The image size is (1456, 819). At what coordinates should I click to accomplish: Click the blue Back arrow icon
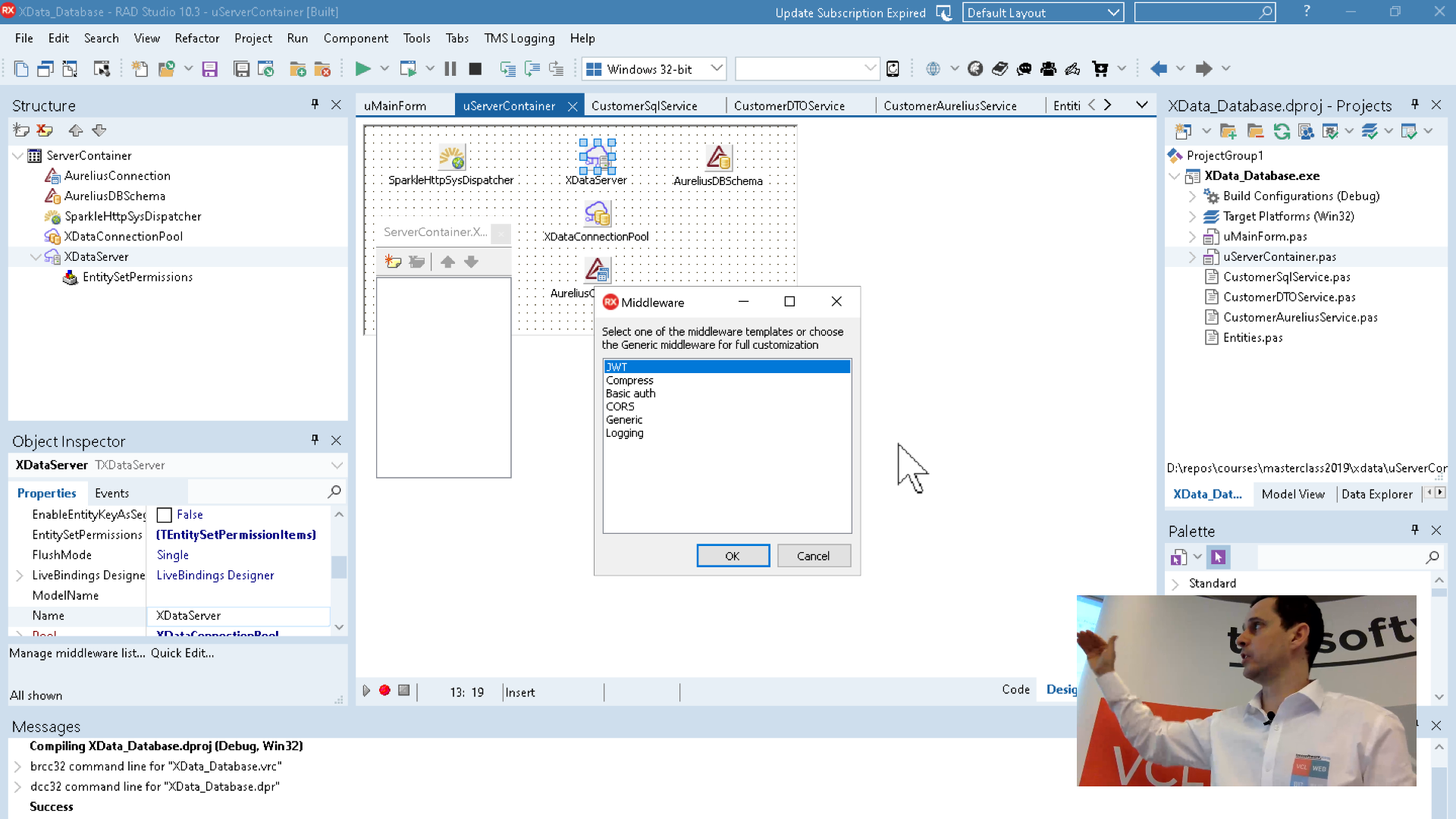pos(1158,69)
